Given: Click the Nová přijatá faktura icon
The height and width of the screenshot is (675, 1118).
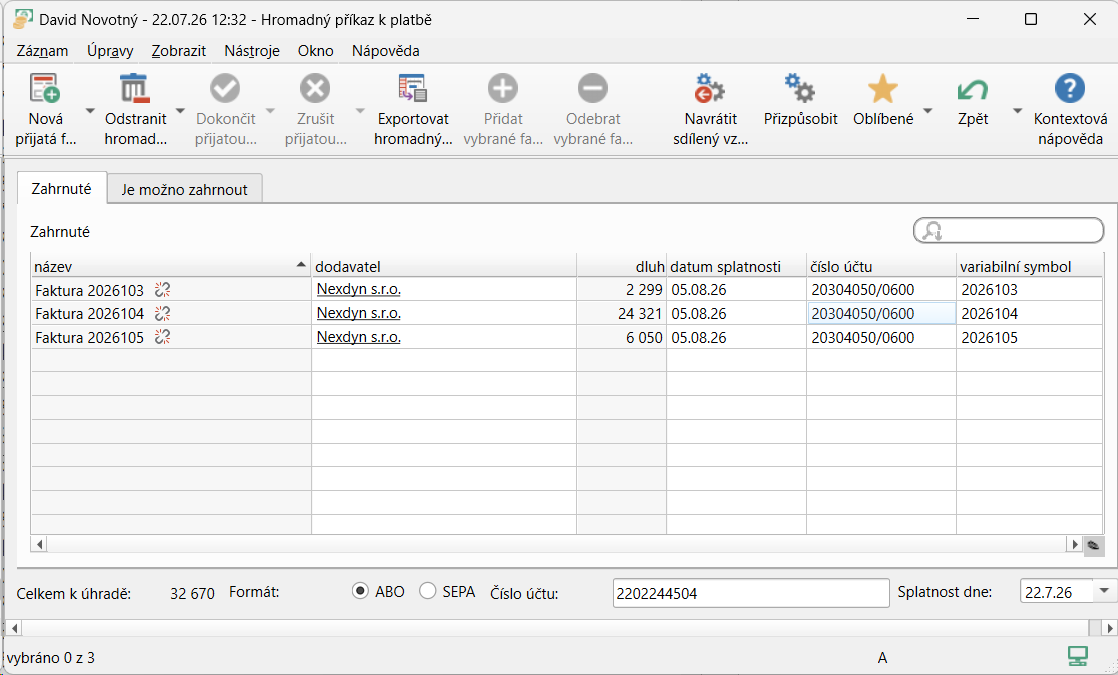Looking at the screenshot, I should [45, 88].
